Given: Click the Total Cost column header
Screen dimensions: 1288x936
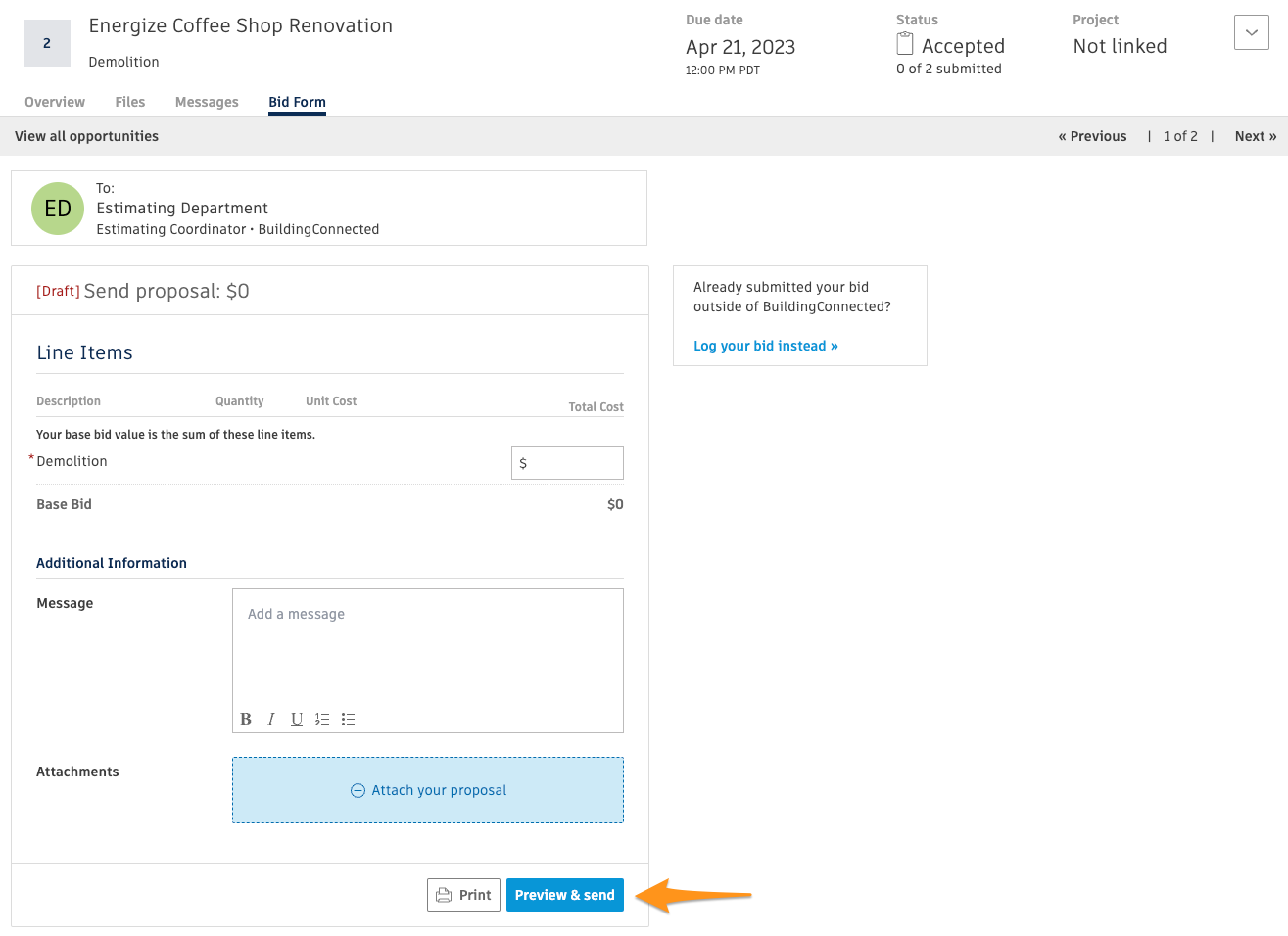Looking at the screenshot, I should coord(596,407).
